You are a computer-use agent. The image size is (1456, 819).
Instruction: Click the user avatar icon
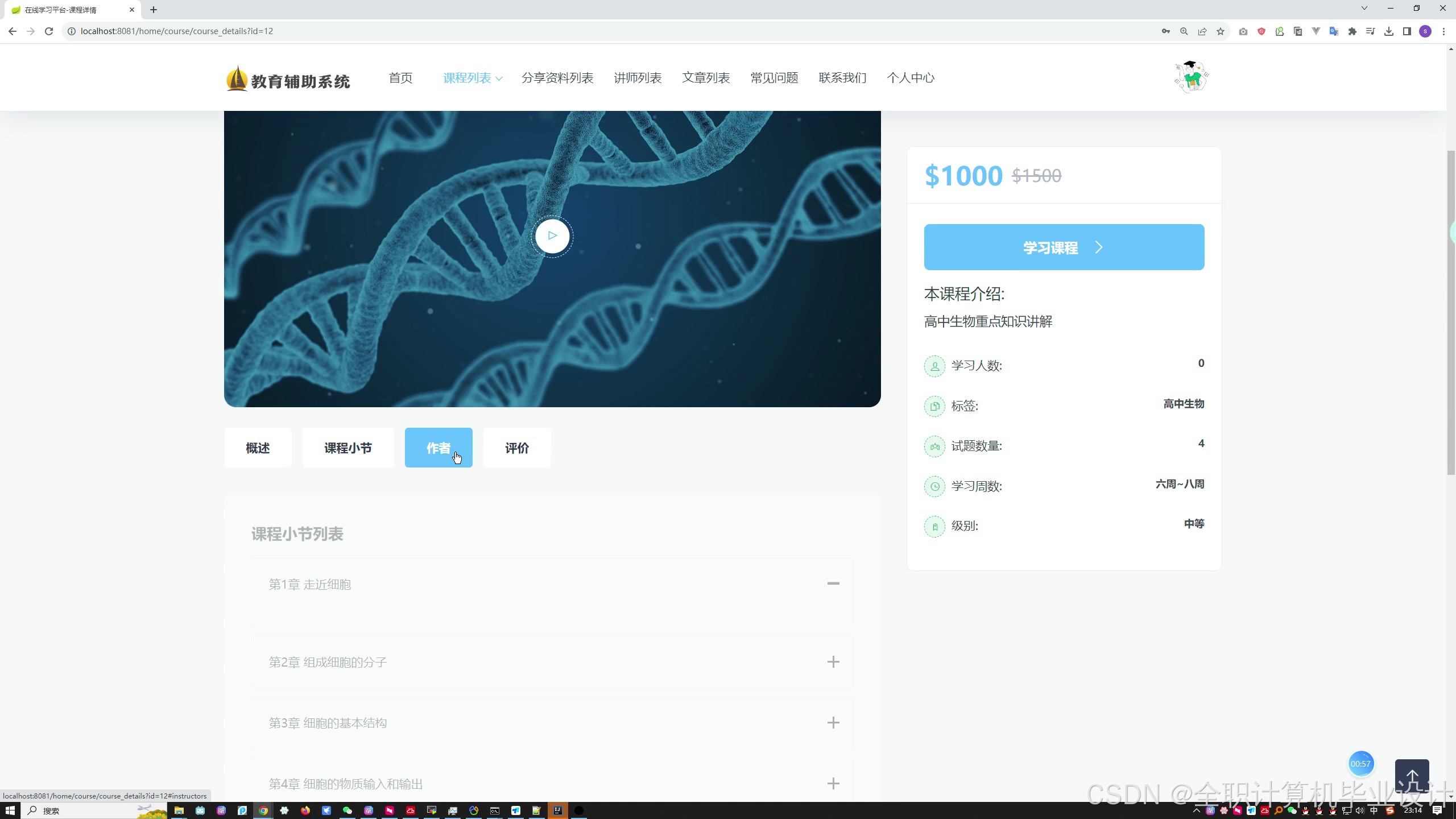pyautogui.click(x=1191, y=77)
